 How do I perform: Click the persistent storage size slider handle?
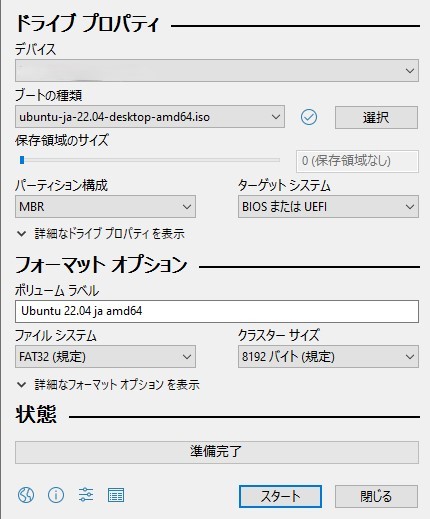coord(22,160)
